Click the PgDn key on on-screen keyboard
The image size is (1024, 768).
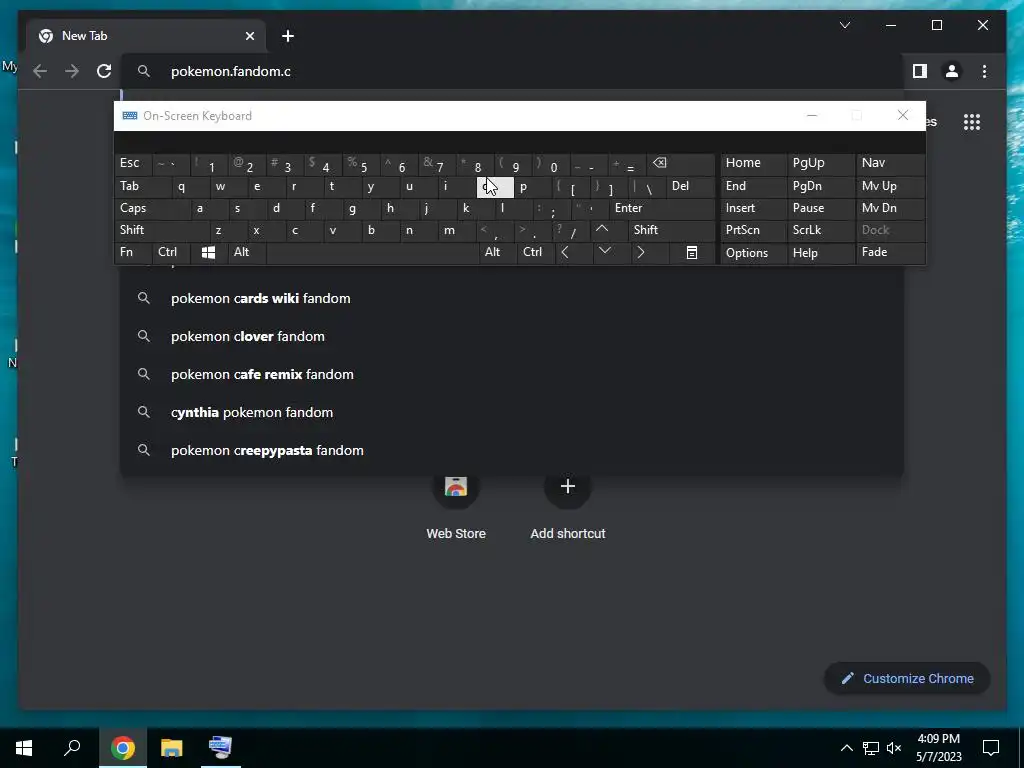[820, 186]
